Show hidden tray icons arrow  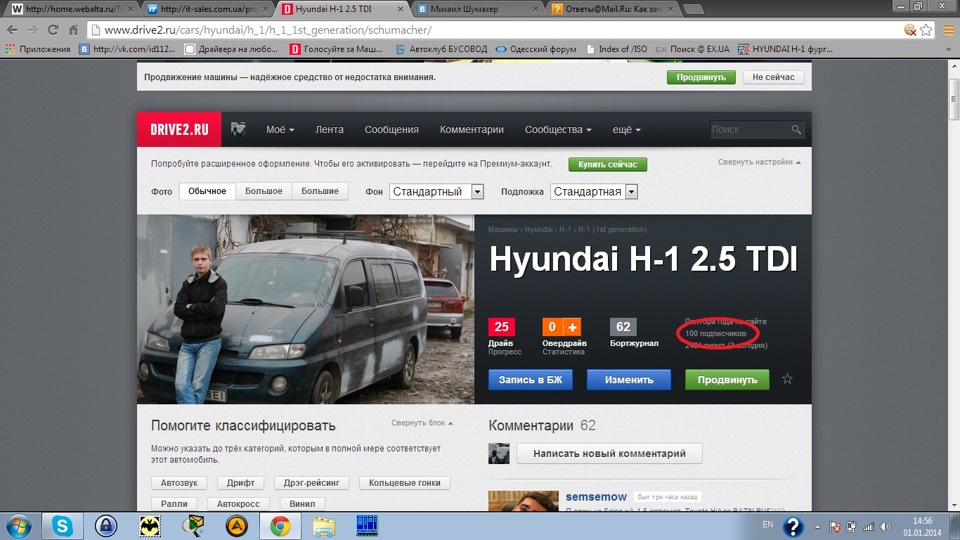(x=817, y=527)
